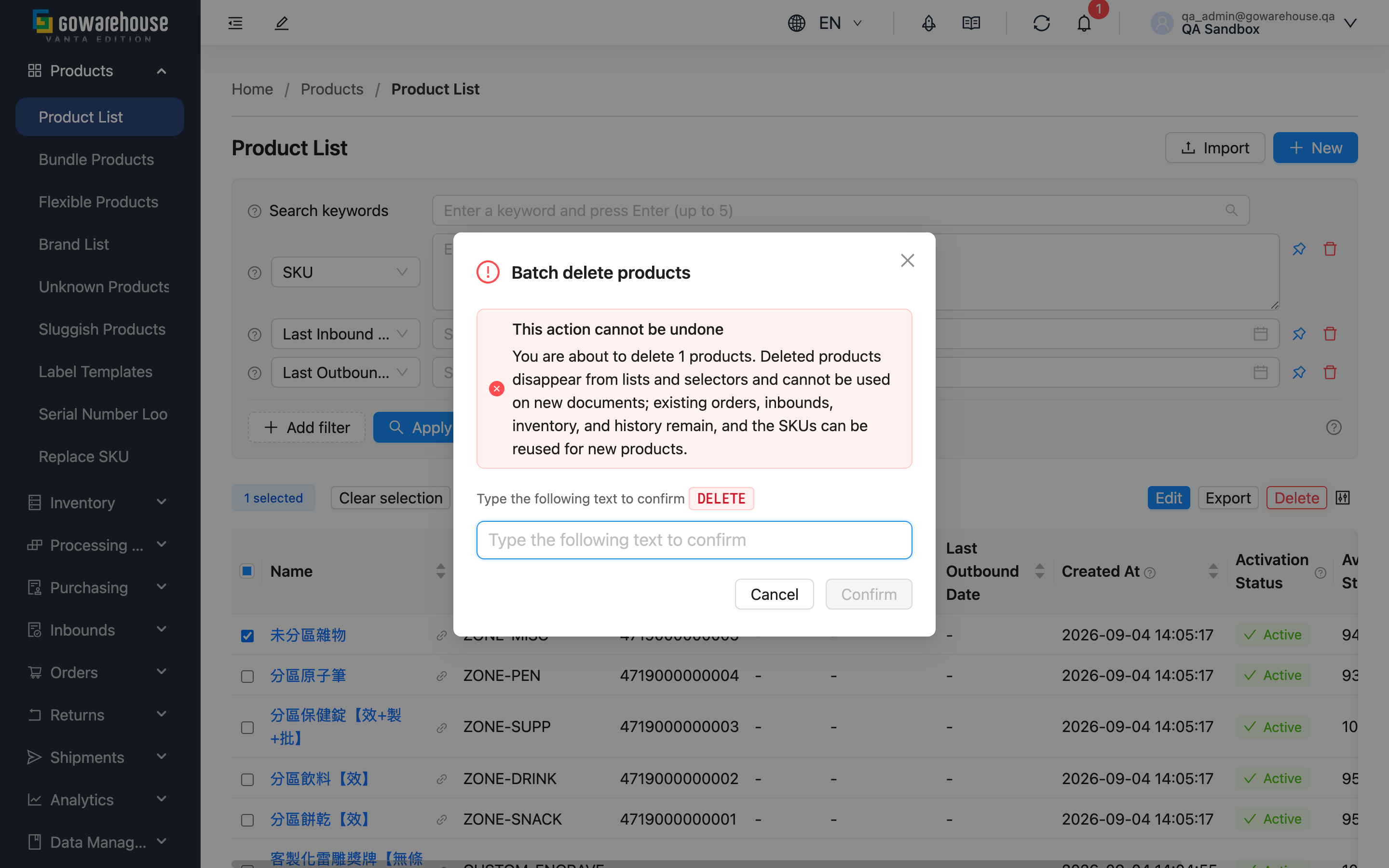Open the notifications bell

click(x=1084, y=24)
